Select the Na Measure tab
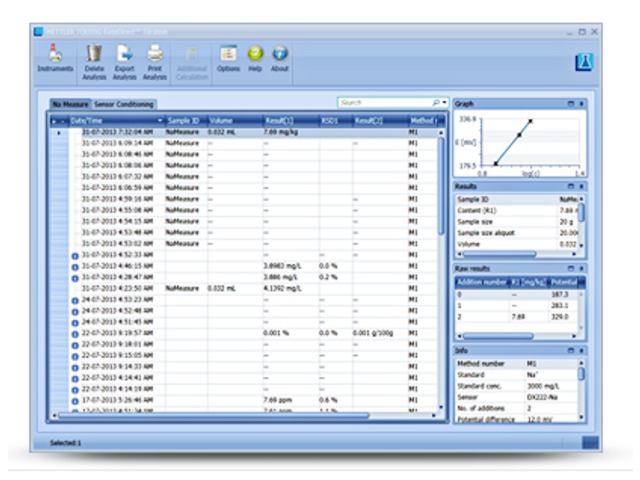Screen dimensions: 640x480 click(x=72, y=104)
